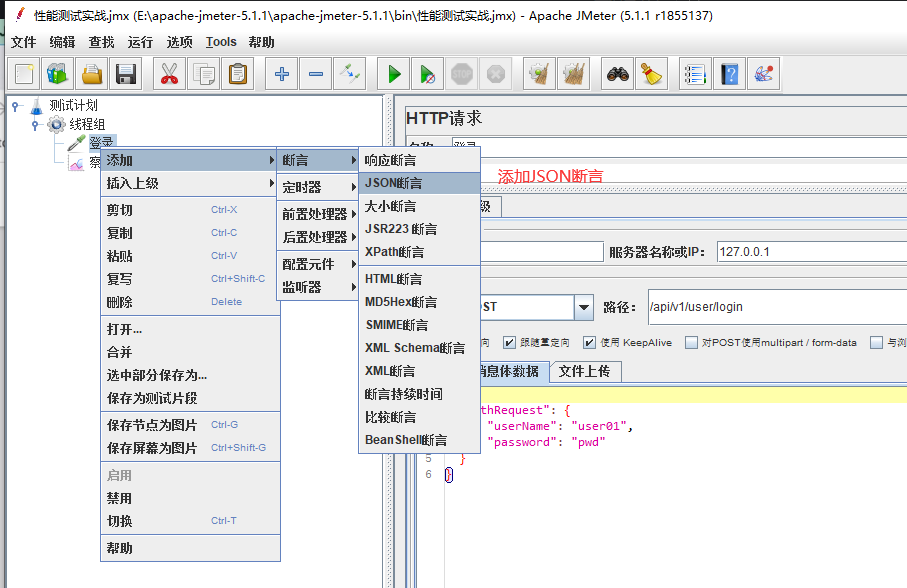Click the New test plan toolbar icon
The image size is (907, 588).
pyautogui.click(x=24, y=74)
